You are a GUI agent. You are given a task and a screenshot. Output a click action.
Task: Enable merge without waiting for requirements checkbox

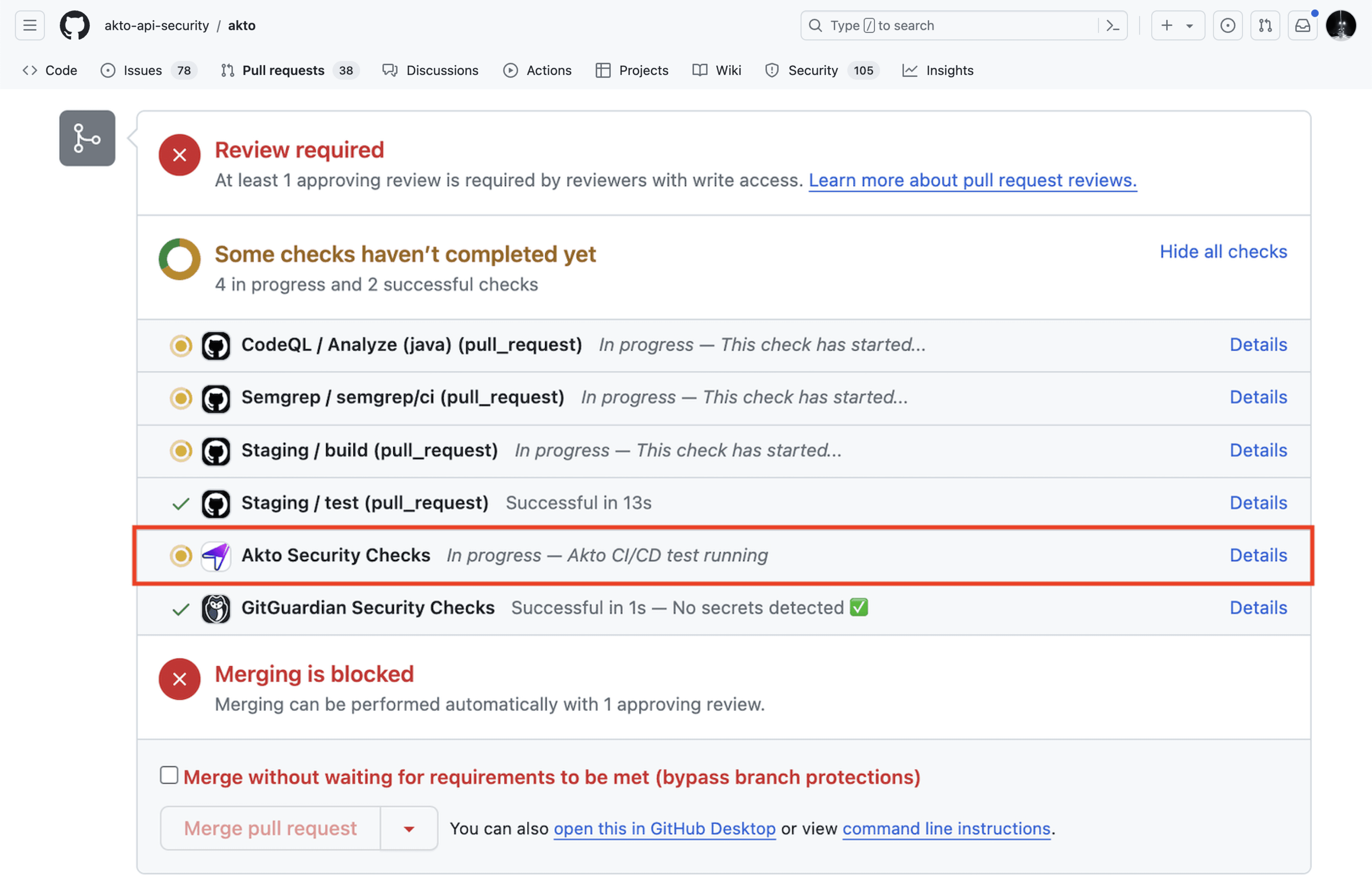tap(169, 775)
